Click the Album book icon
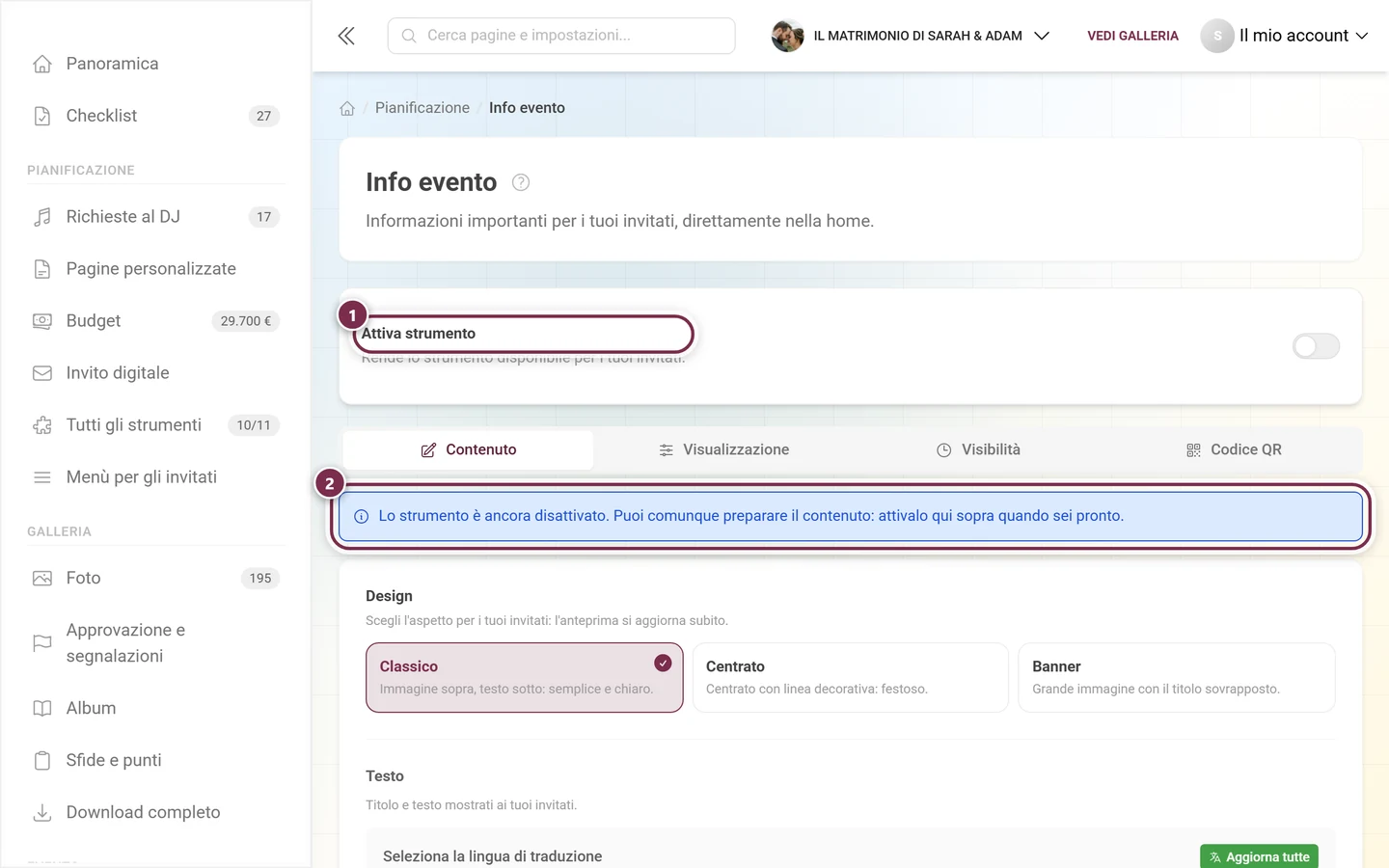The image size is (1389, 868). [x=42, y=709]
